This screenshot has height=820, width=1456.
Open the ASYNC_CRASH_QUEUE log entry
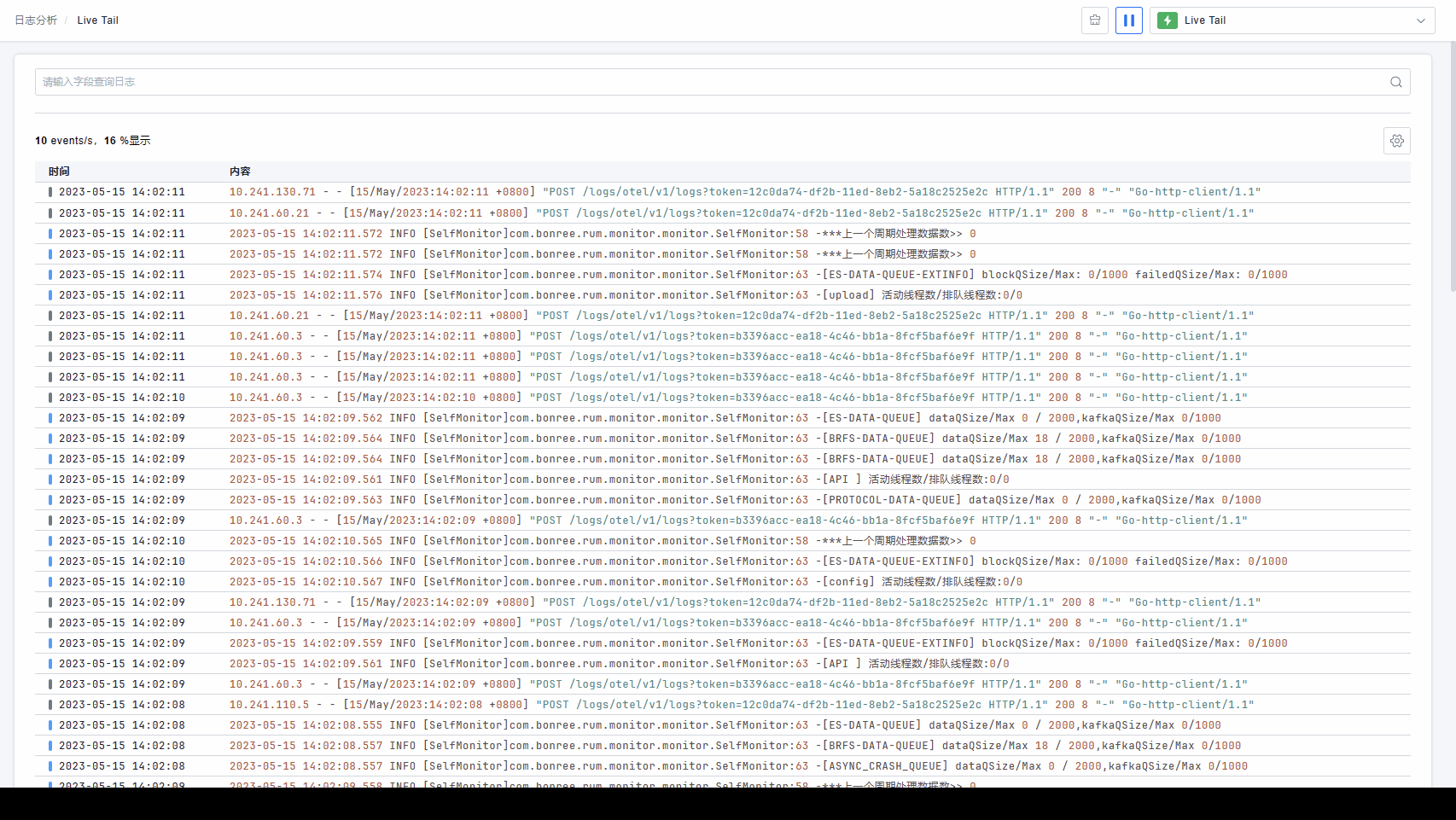coord(737,766)
